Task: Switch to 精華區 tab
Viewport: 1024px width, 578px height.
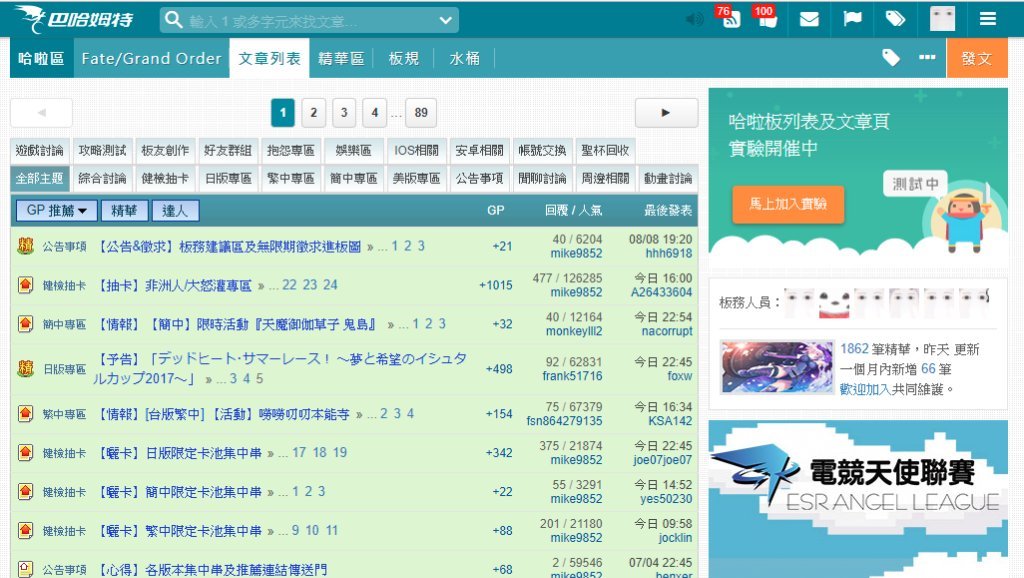Action: pyautogui.click(x=341, y=58)
